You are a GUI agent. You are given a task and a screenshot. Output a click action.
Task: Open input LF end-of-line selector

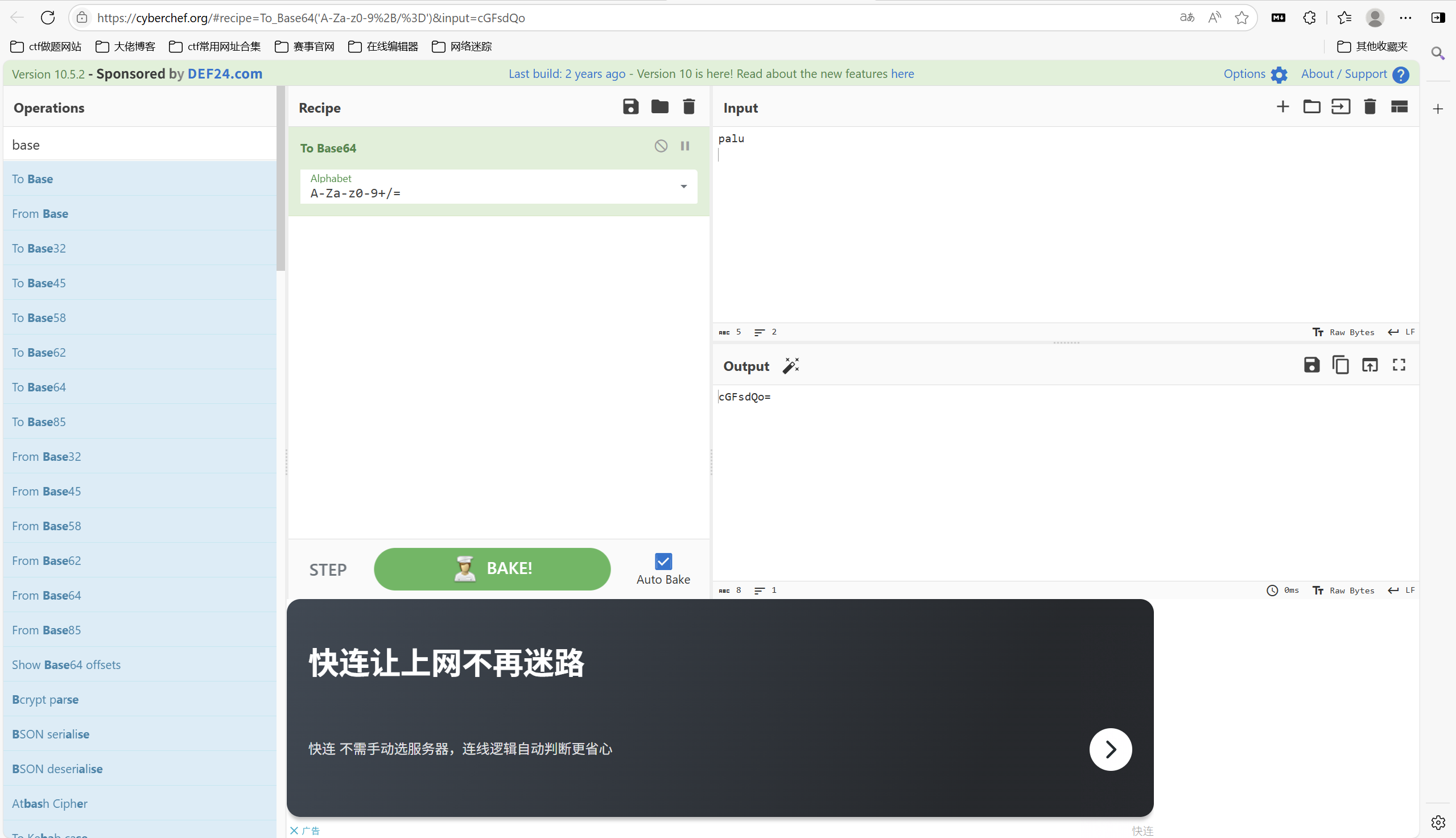point(1401,332)
